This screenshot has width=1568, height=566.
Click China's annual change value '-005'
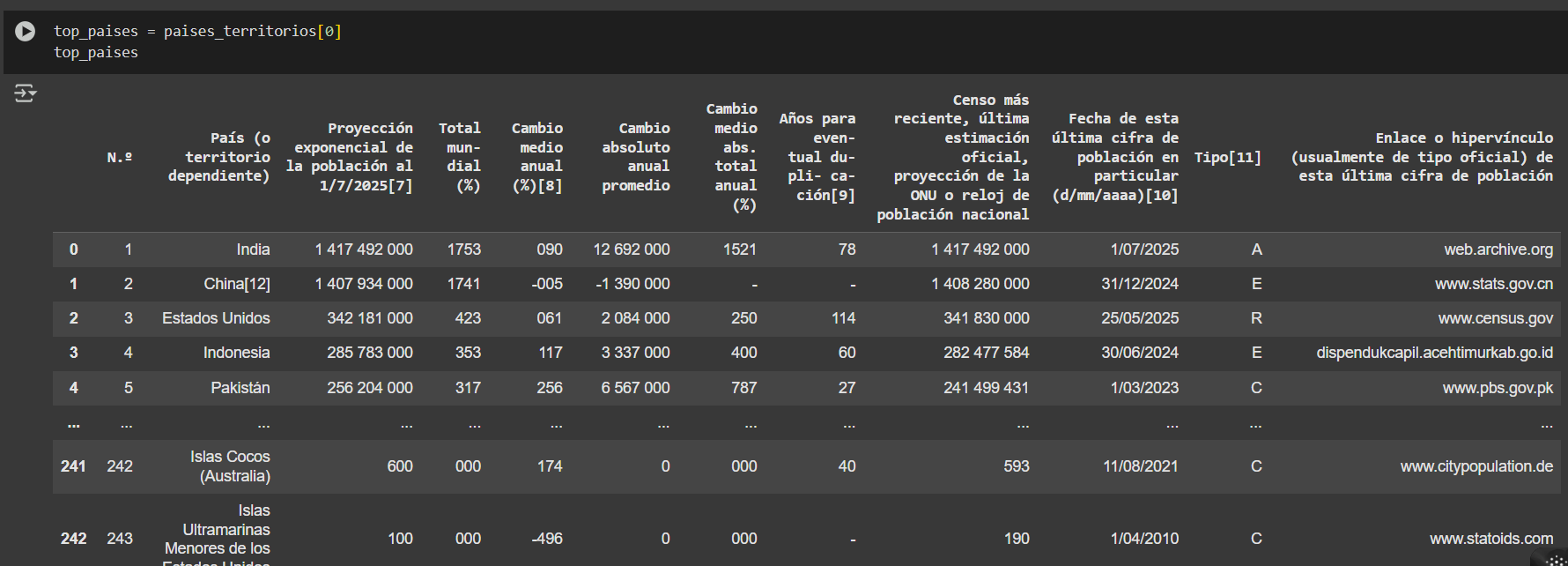547,284
